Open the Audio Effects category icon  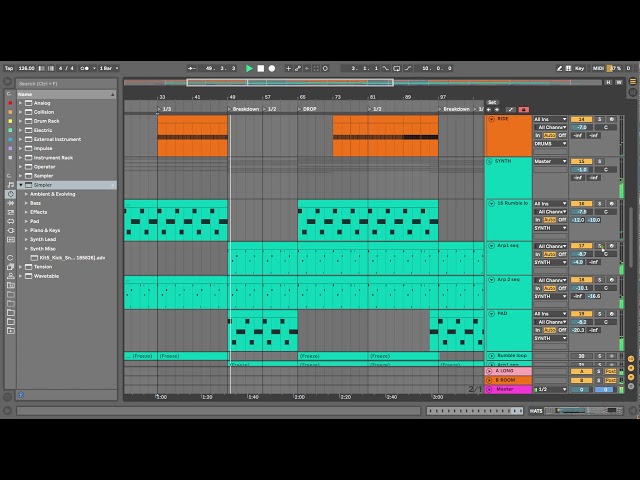click(x=11, y=203)
